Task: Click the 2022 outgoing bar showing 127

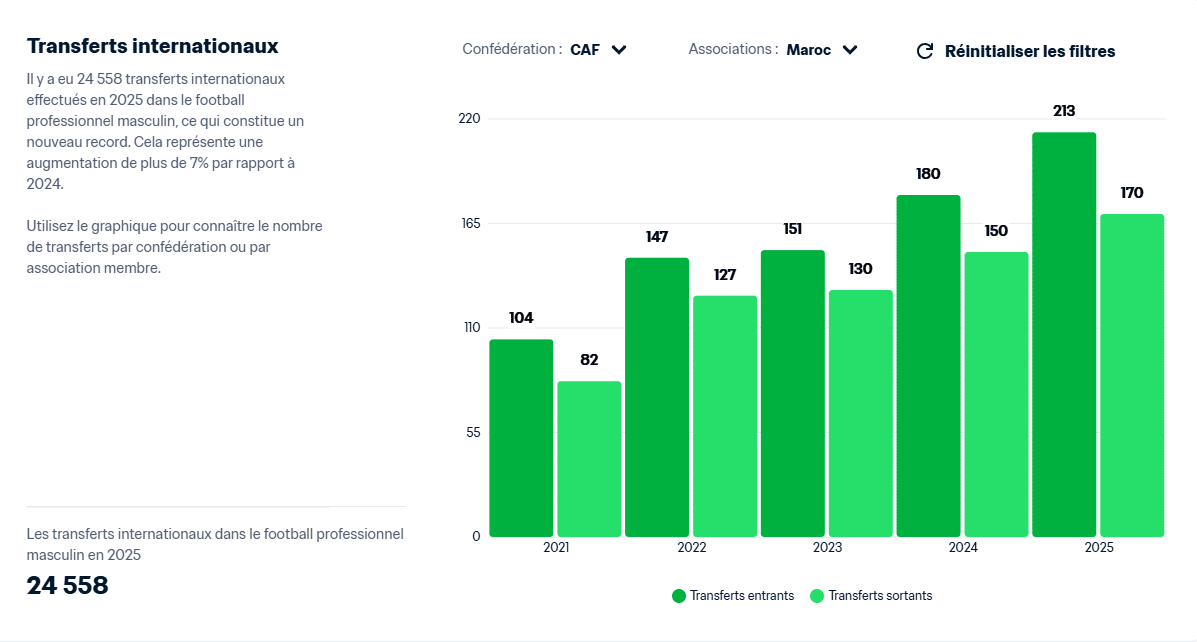Action: pos(725,416)
